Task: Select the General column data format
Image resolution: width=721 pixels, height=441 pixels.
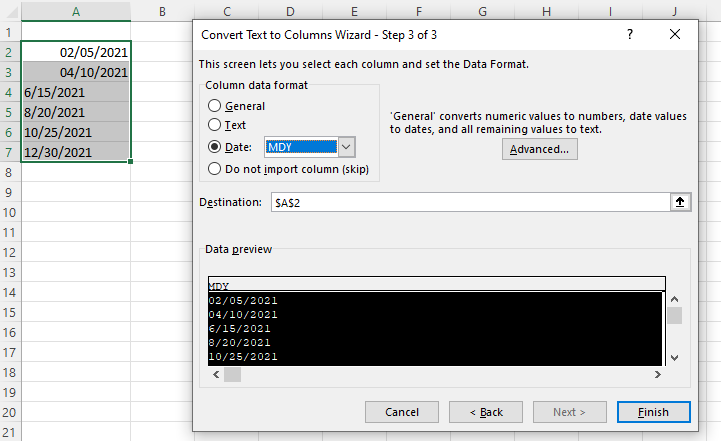Action: (x=214, y=106)
